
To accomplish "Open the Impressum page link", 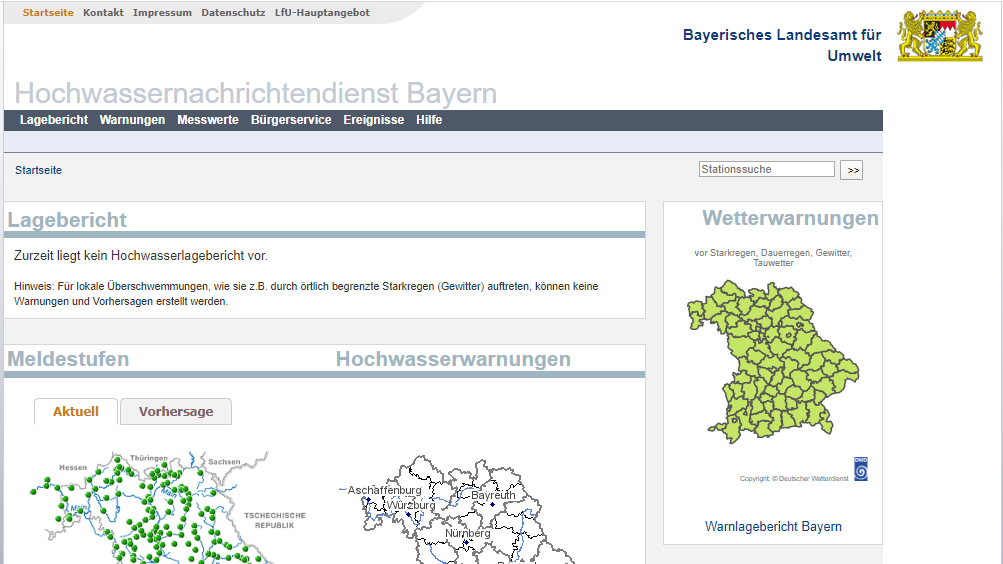I will (162, 13).
